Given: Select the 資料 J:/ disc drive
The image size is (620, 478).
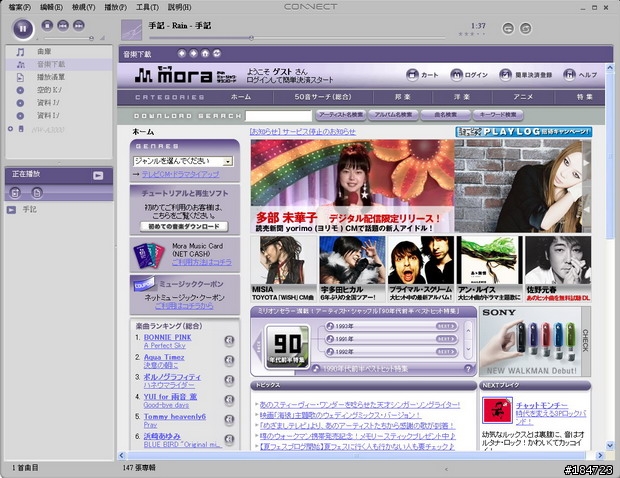Looking at the screenshot, I should click(x=59, y=103).
